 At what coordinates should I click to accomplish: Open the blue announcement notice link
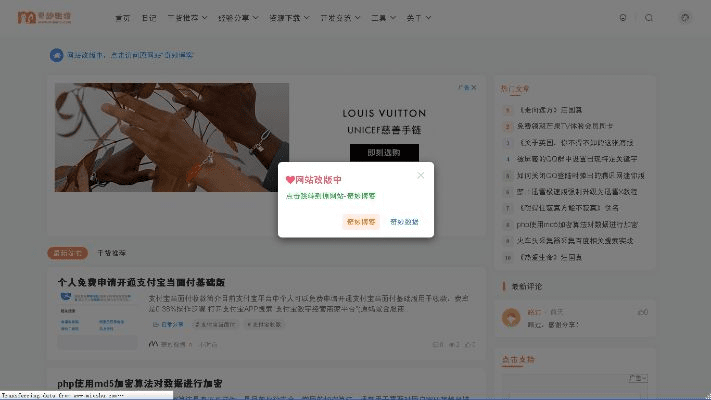point(130,55)
